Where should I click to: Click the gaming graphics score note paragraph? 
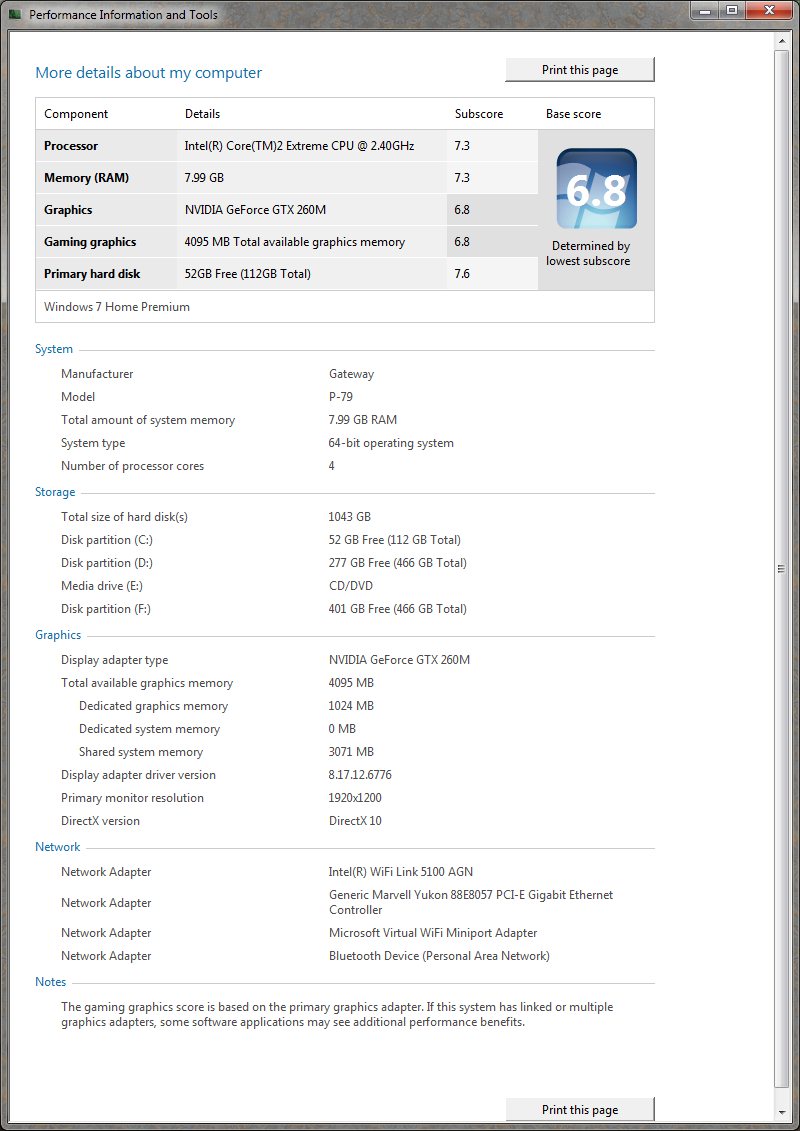(x=337, y=1014)
